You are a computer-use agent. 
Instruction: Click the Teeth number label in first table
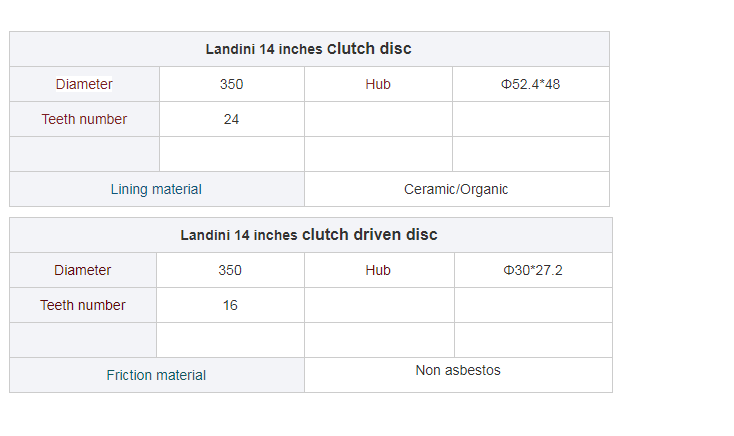(x=84, y=119)
